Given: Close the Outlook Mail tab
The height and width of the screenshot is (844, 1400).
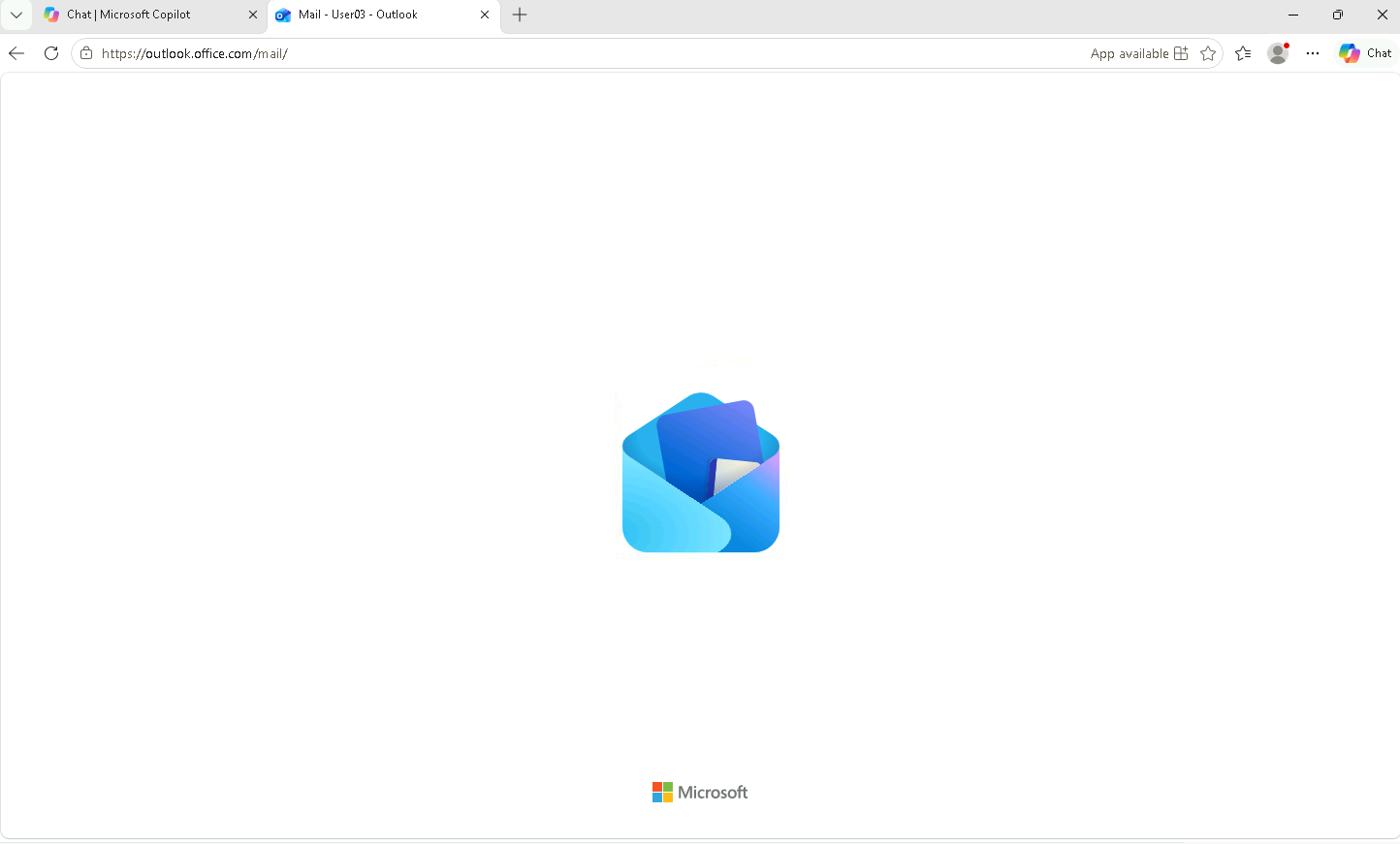Looking at the screenshot, I should click(485, 15).
